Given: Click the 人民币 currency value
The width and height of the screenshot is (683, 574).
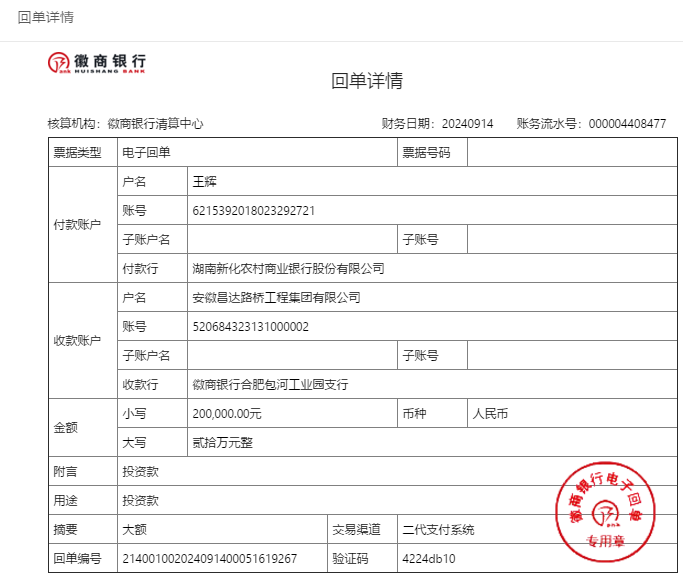Looking at the screenshot, I should point(491,414).
